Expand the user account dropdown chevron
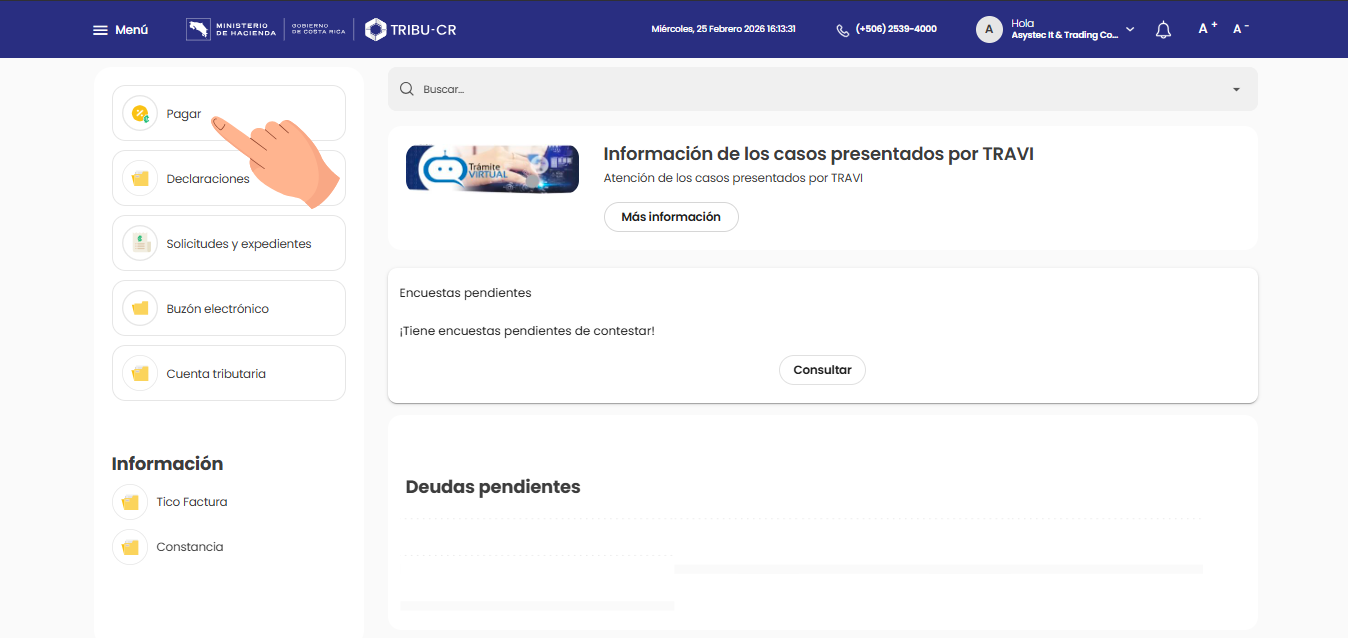 pos(1130,30)
